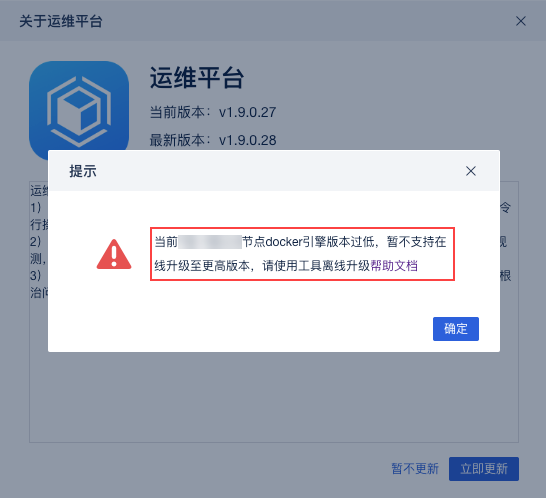The height and width of the screenshot is (498, 546).
Task: Click release note item 3)
Action: 36,275
